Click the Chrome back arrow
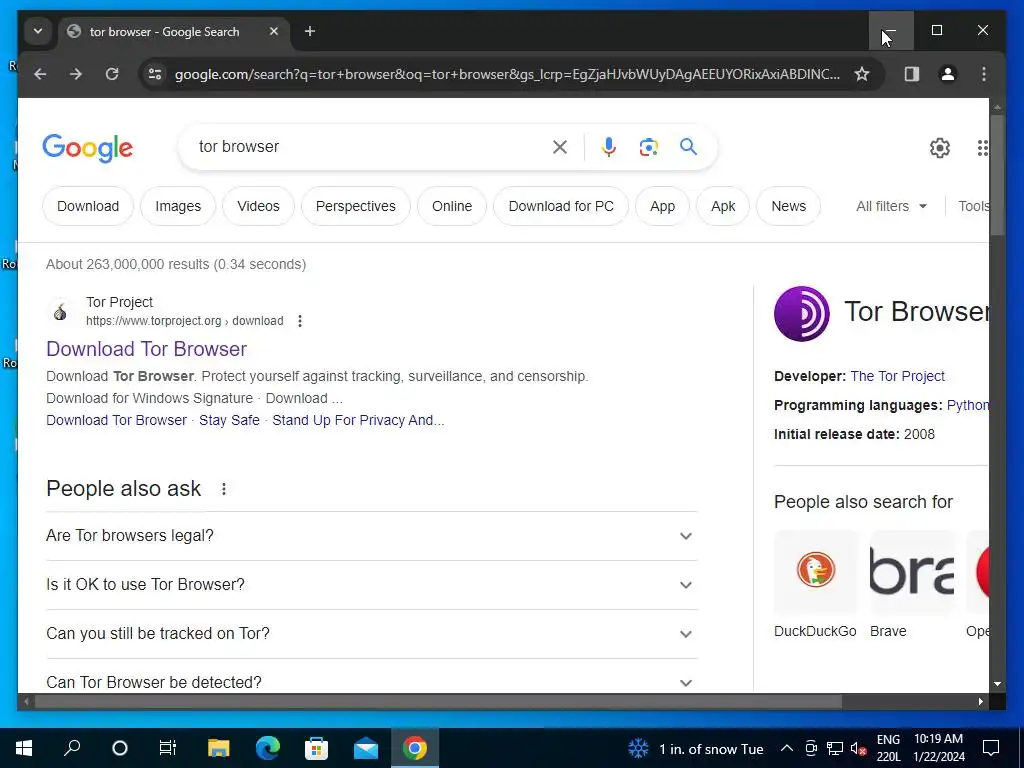 click(x=40, y=74)
